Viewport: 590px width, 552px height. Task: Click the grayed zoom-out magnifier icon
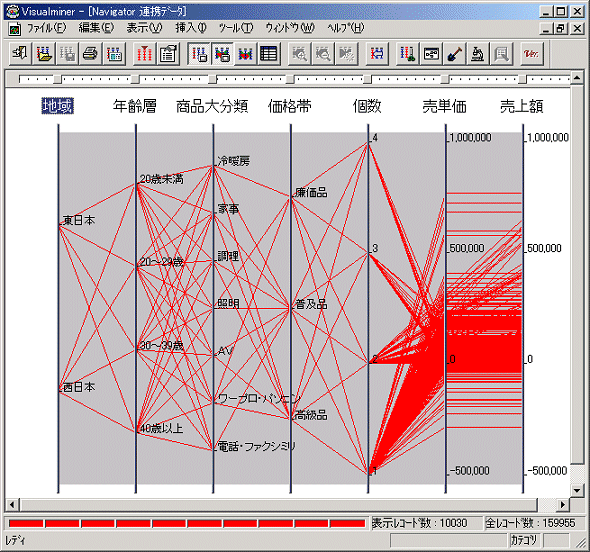click(323, 54)
